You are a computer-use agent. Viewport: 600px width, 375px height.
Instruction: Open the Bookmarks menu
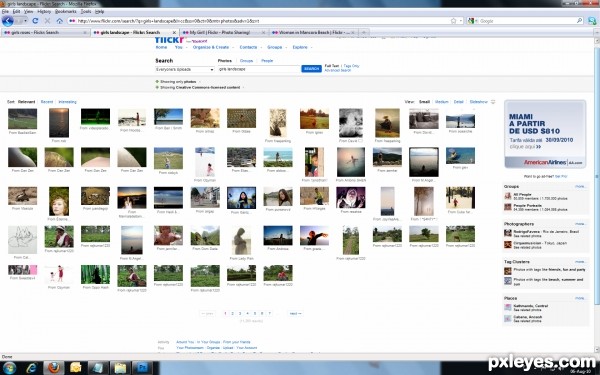(65, 11)
